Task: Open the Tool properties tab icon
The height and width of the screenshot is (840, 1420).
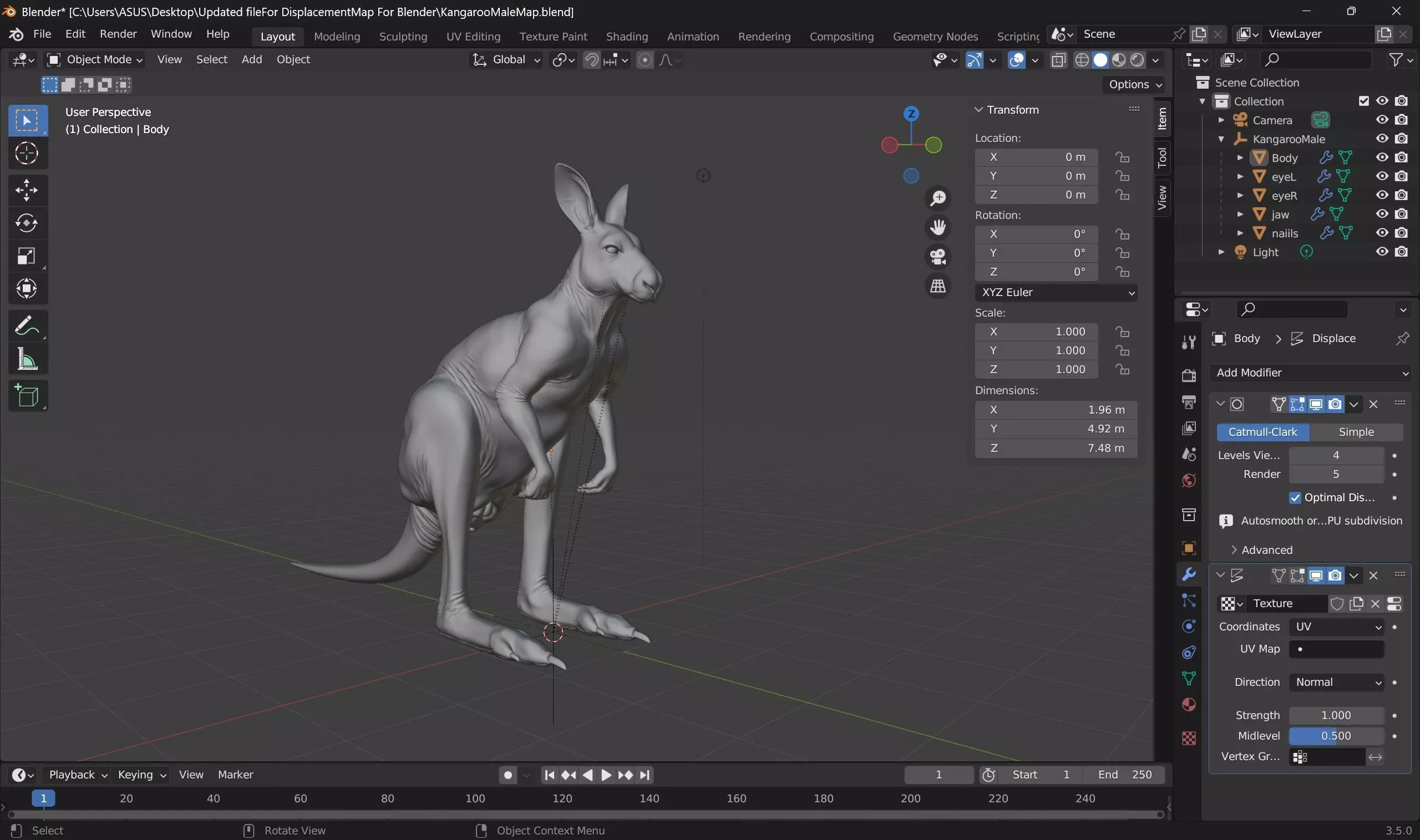Action: [x=1189, y=342]
